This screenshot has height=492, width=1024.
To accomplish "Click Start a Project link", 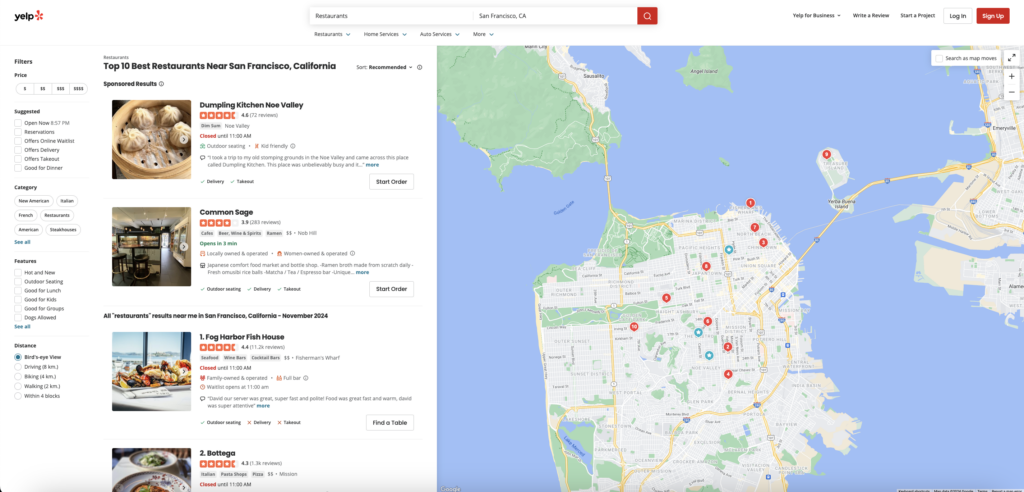I will point(918,16).
